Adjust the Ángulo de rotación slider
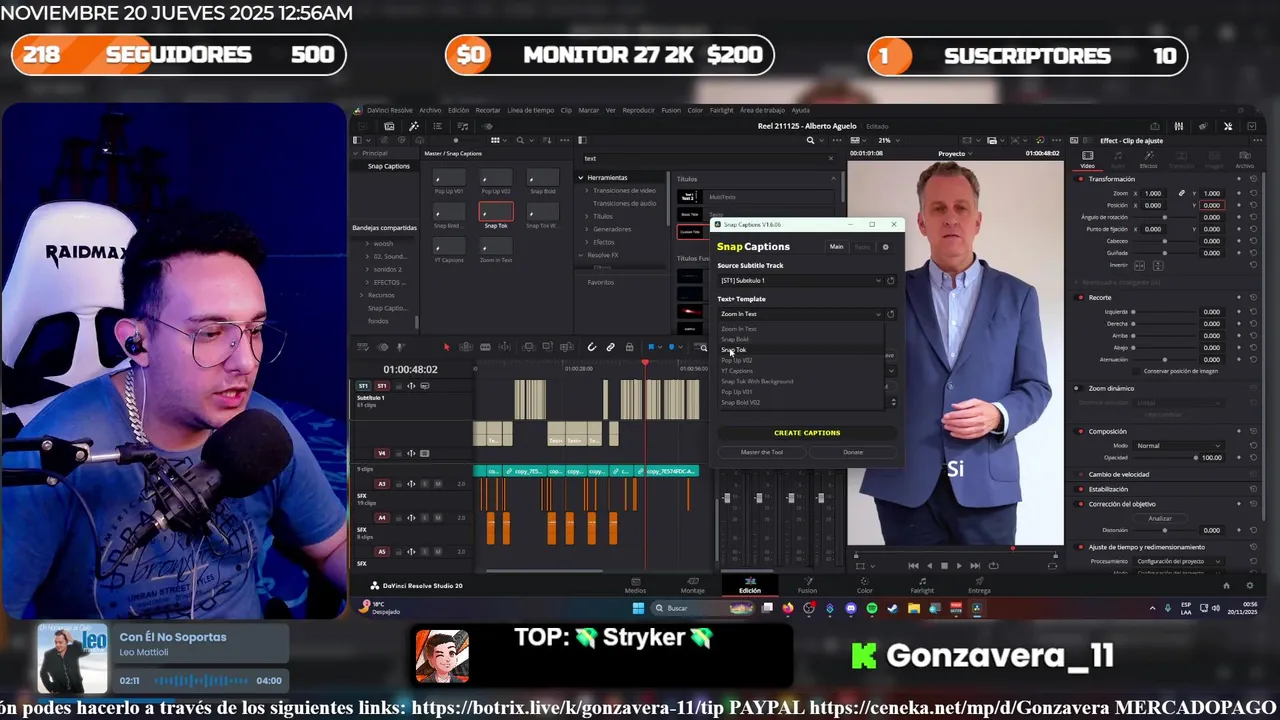This screenshot has width=1280, height=720. pos(1165,217)
